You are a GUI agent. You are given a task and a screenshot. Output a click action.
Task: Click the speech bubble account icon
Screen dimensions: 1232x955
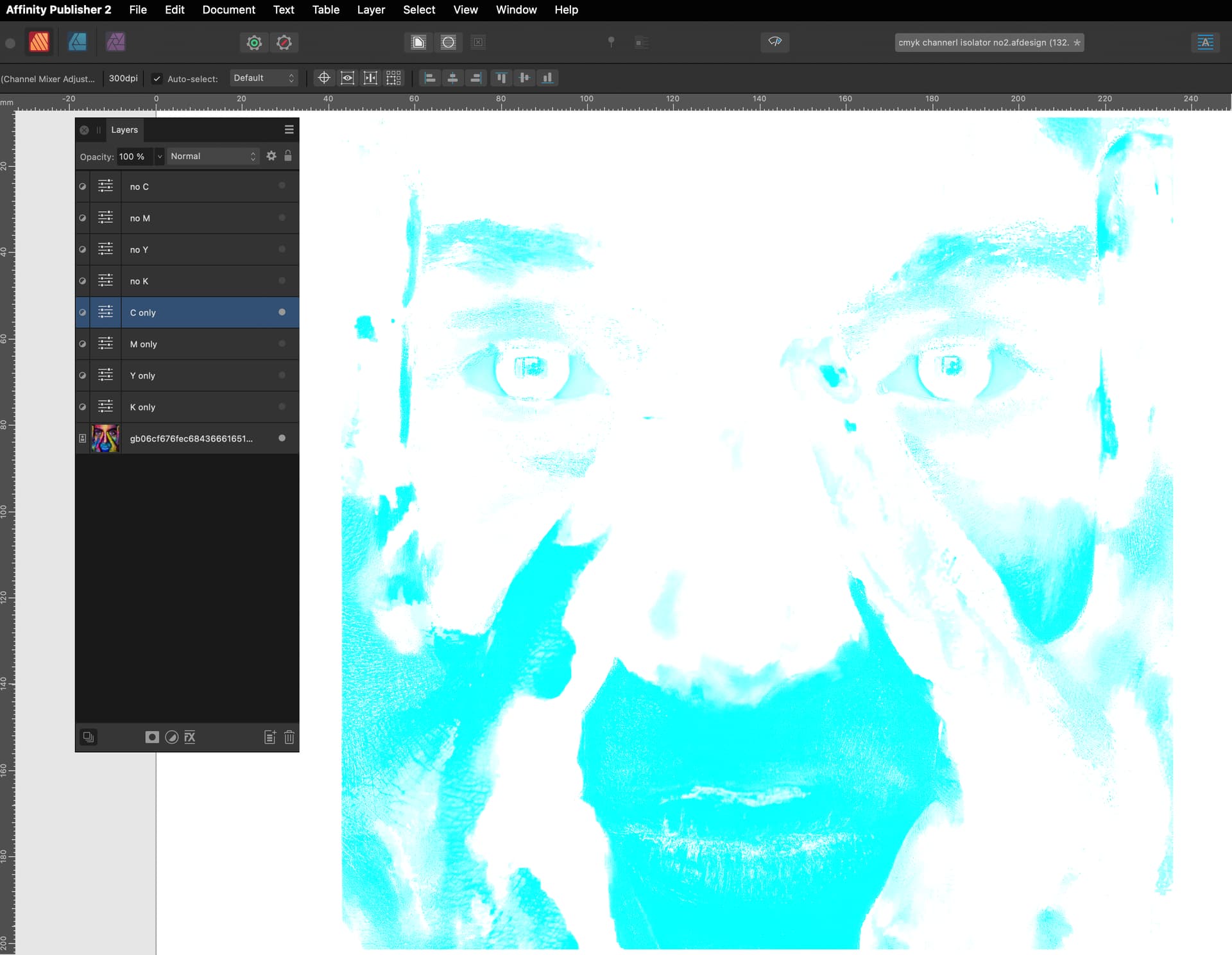(x=775, y=42)
